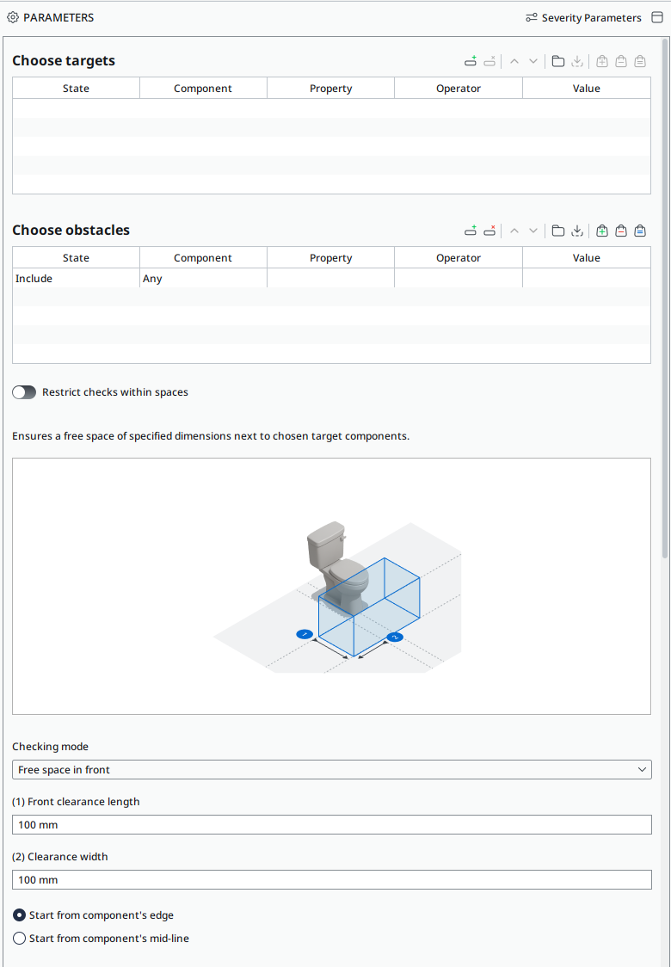Add a new row to Choose obstacles
672x968 pixels.
470,230
